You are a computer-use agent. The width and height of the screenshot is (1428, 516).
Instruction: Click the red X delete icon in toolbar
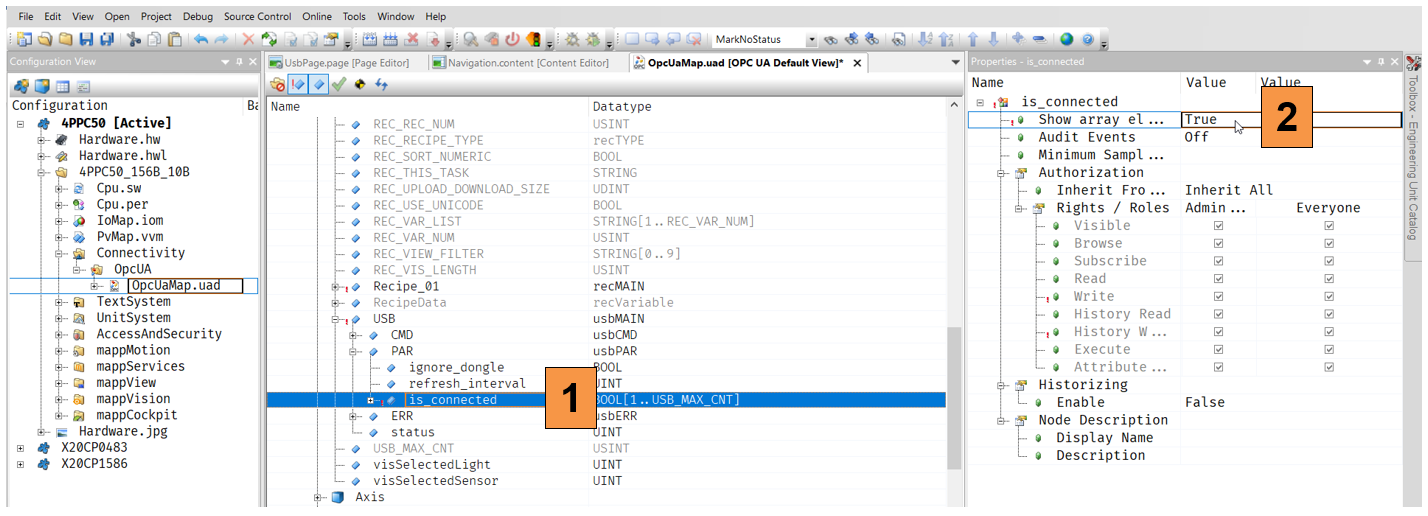click(x=248, y=40)
